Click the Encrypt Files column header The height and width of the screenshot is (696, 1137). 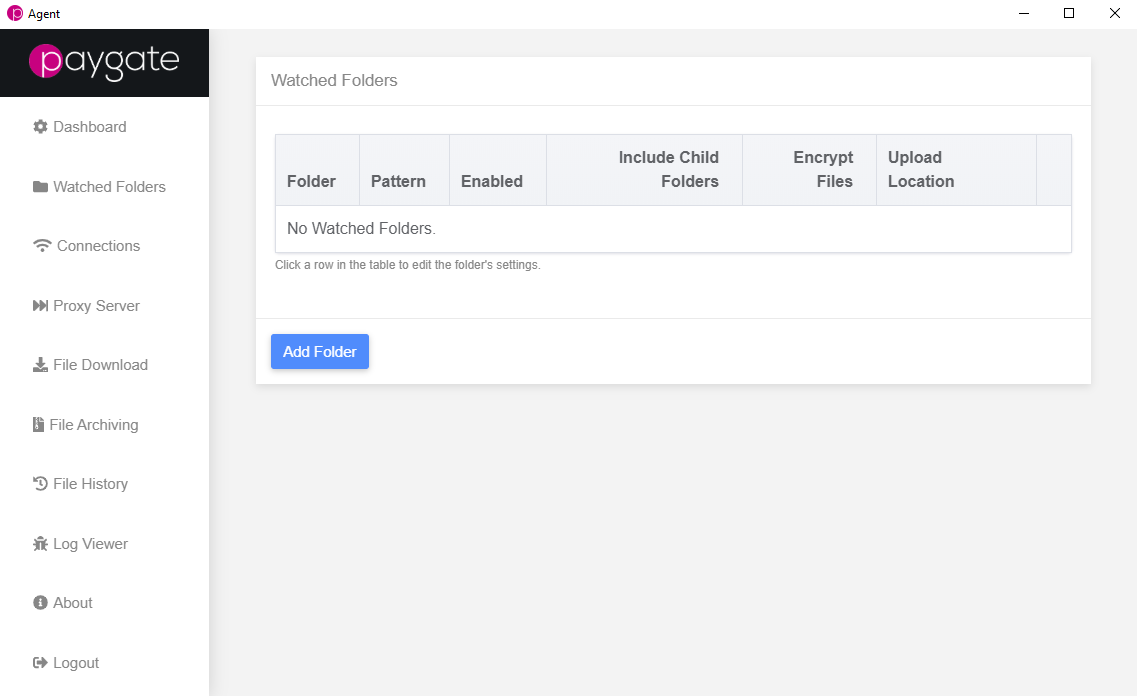[x=809, y=170]
